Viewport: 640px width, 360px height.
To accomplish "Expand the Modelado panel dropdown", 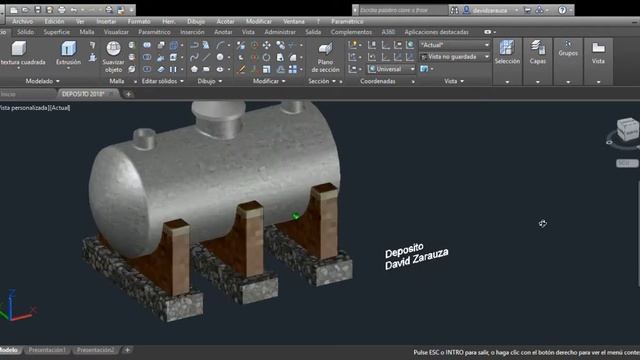I will pyautogui.click(x=58, y=81).
